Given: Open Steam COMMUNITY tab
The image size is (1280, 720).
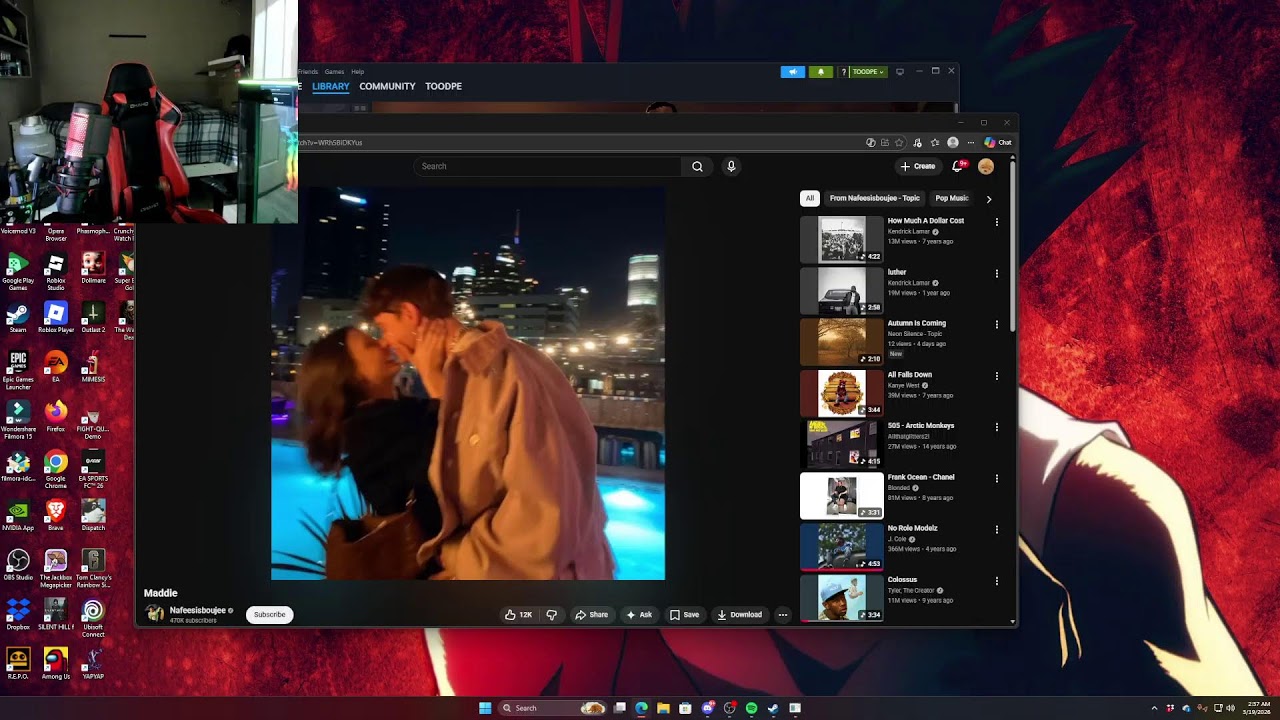Looking at the screenshot, I should pos(387,87).
